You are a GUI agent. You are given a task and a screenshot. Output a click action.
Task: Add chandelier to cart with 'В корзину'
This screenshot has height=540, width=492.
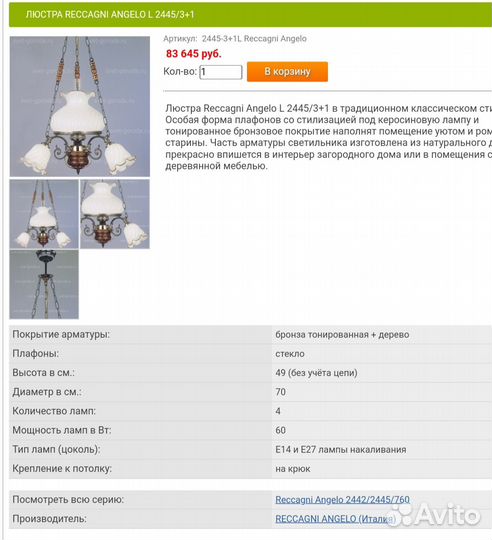point(287,72)
